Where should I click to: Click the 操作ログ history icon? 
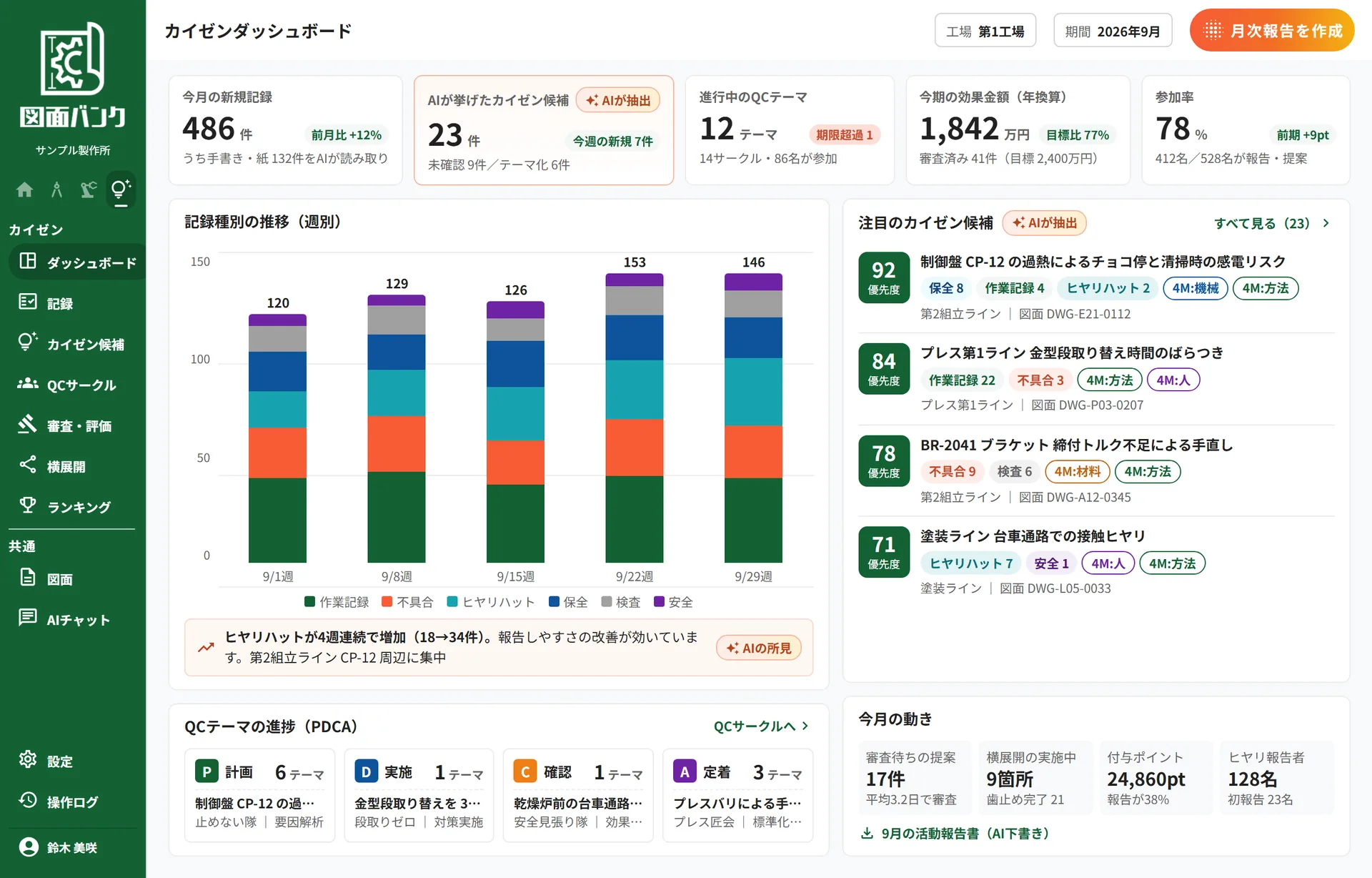tap(28, 800)
